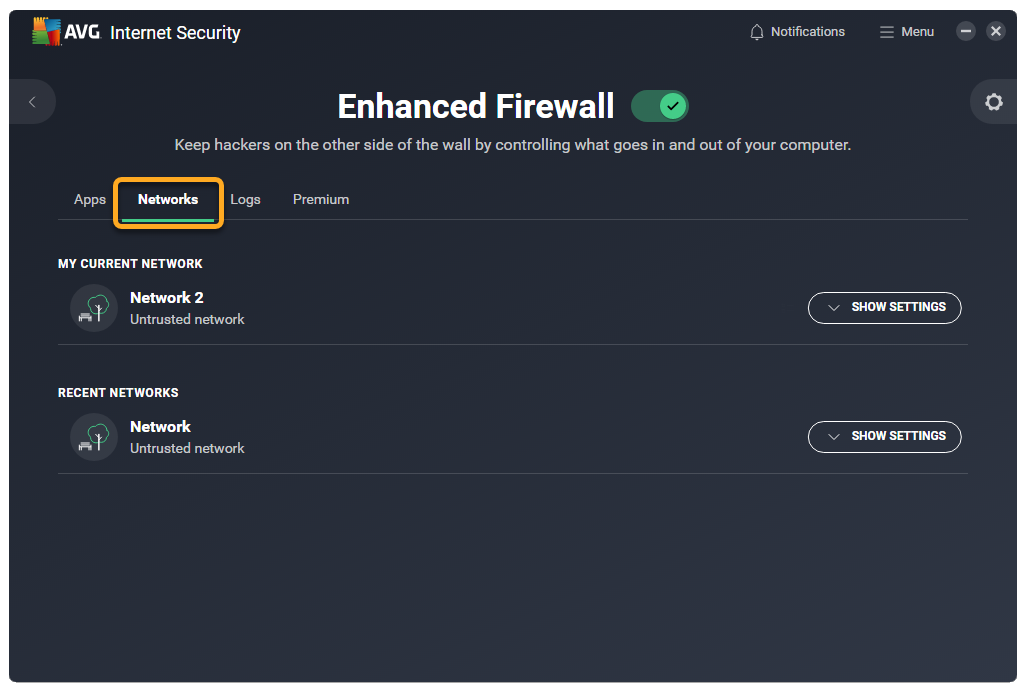Image resolution: width=1027 pixels, height=692 pixels.
Task: Open the hamburger Menu icon
Action: [886, 32]
